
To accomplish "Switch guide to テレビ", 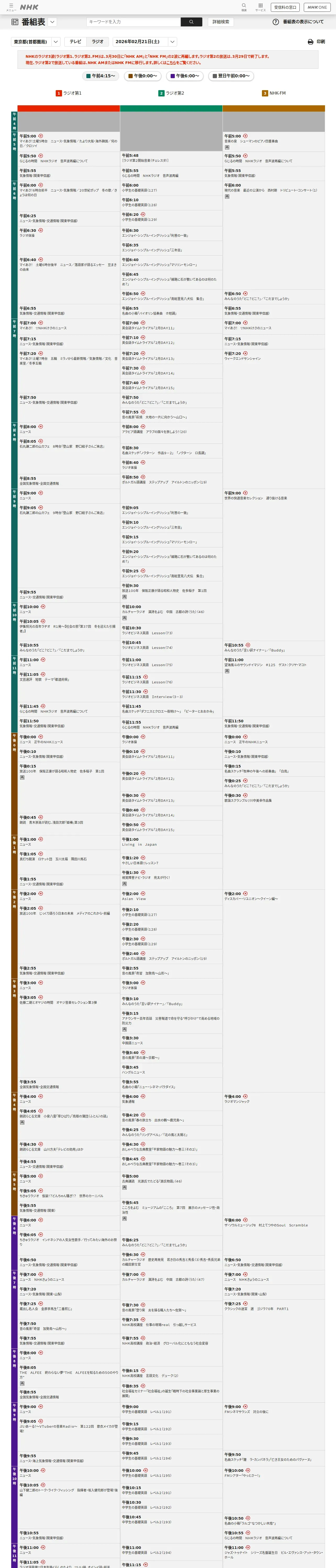I will click(75, 42).
